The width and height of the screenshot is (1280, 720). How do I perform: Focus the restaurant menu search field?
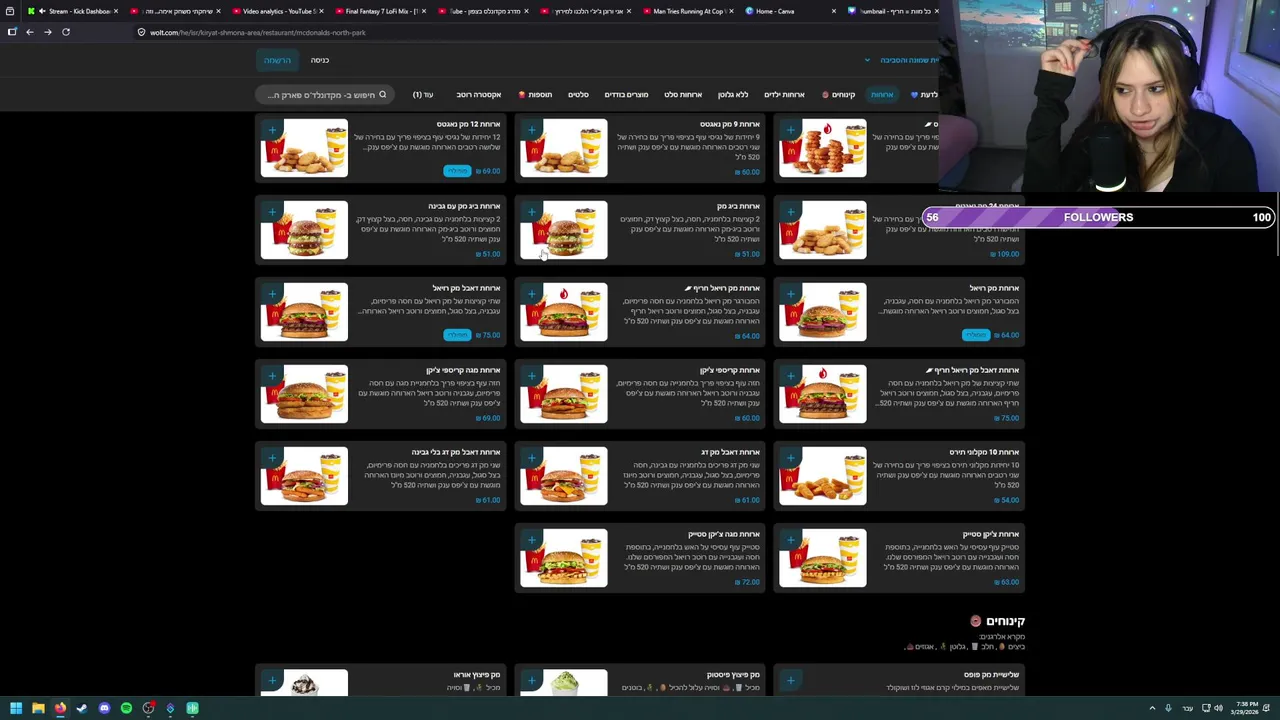[x=325, y=95]
